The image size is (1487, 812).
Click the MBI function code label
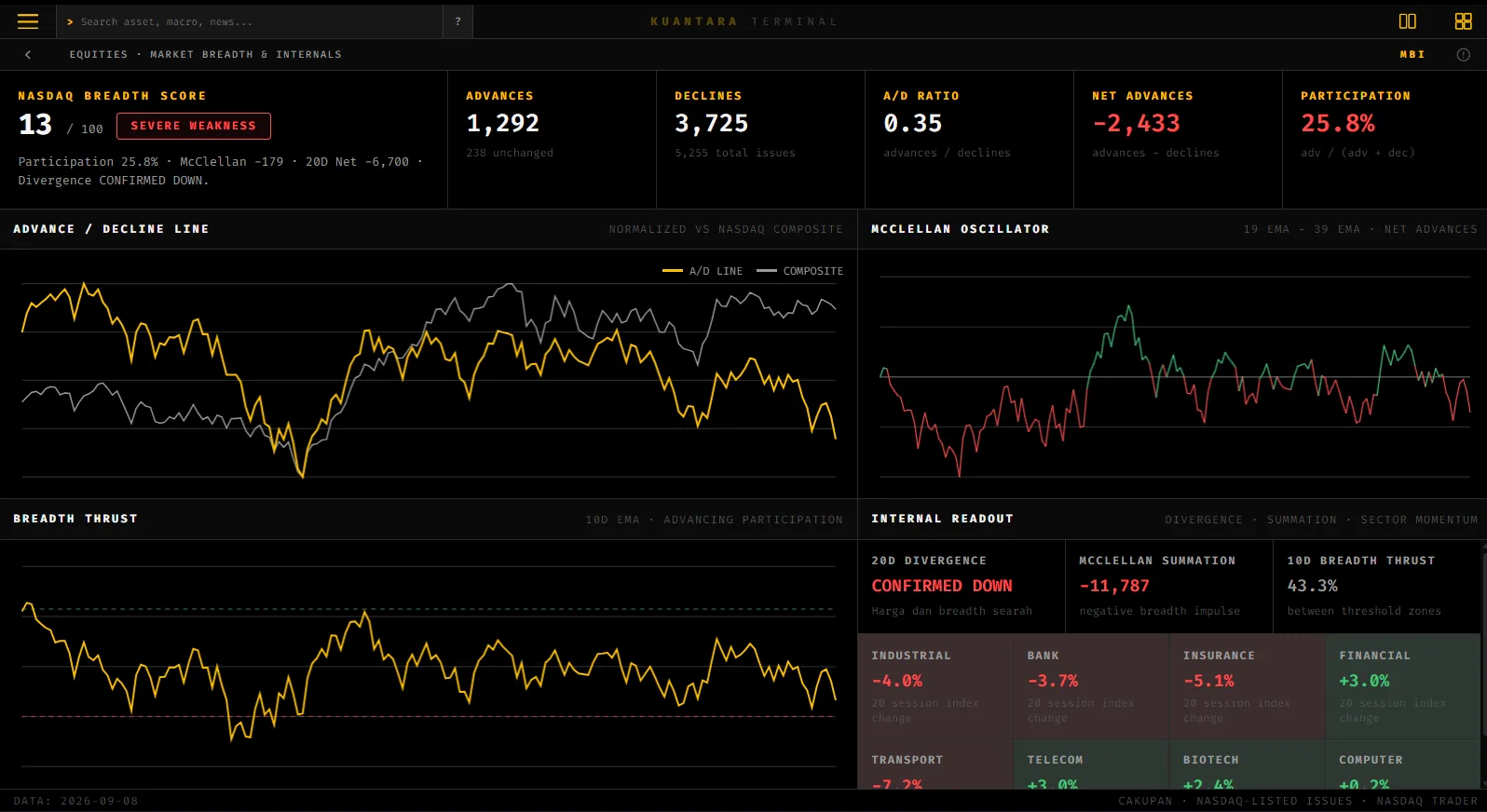click(1412, 55)
